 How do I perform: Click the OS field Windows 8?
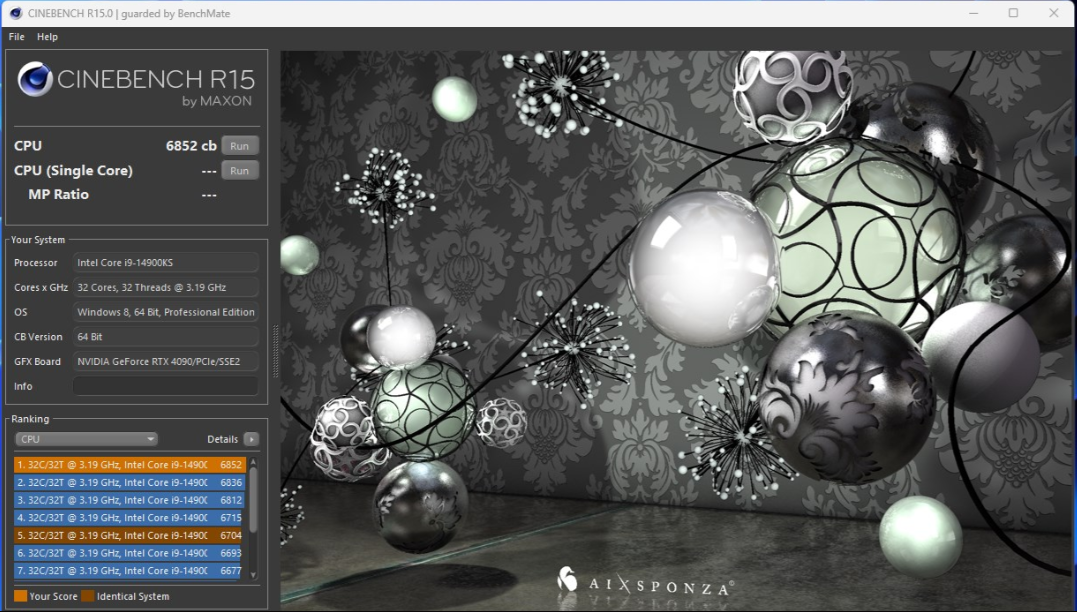166,312
